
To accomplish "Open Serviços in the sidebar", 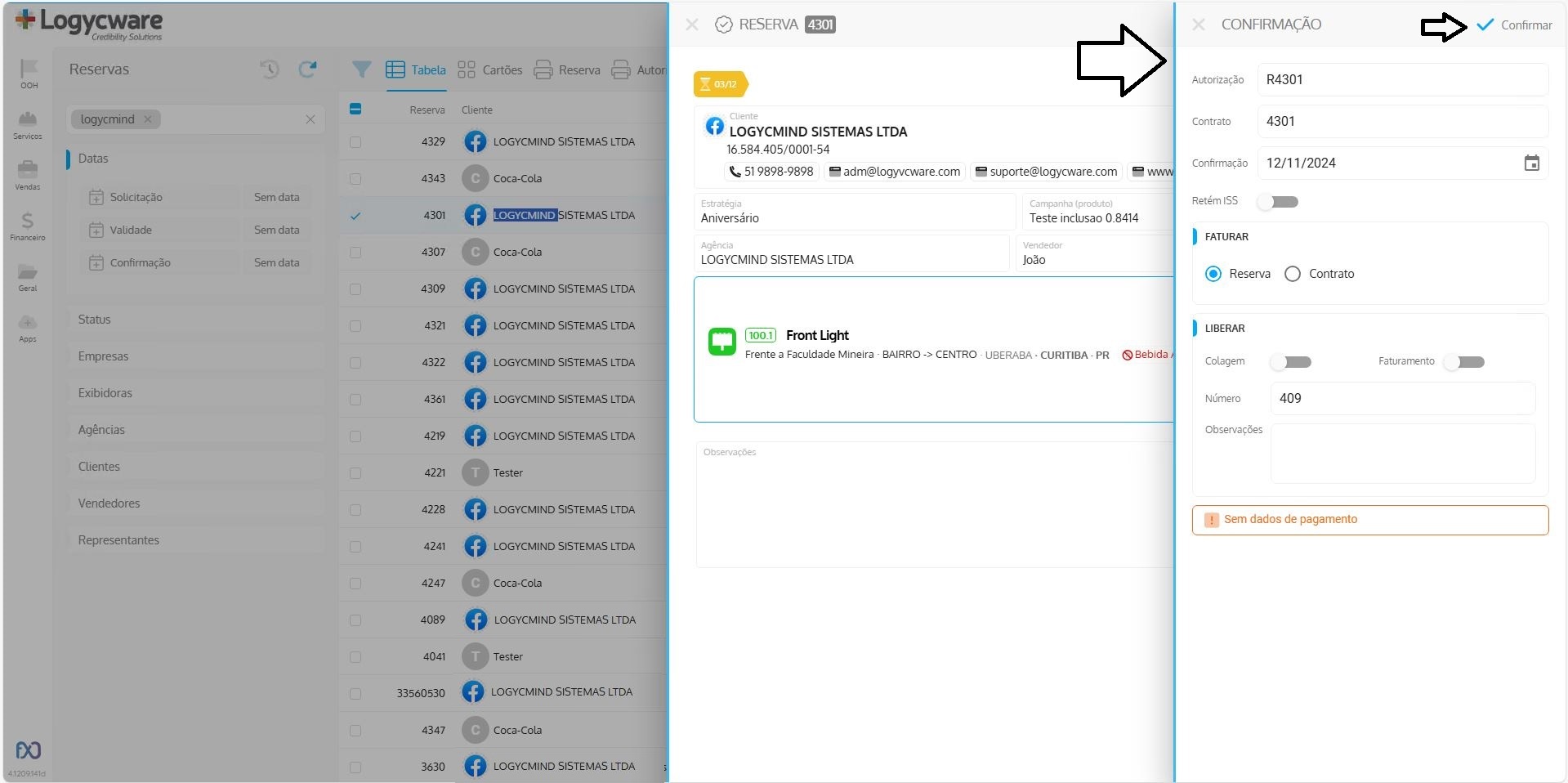I will click(28, 125).
